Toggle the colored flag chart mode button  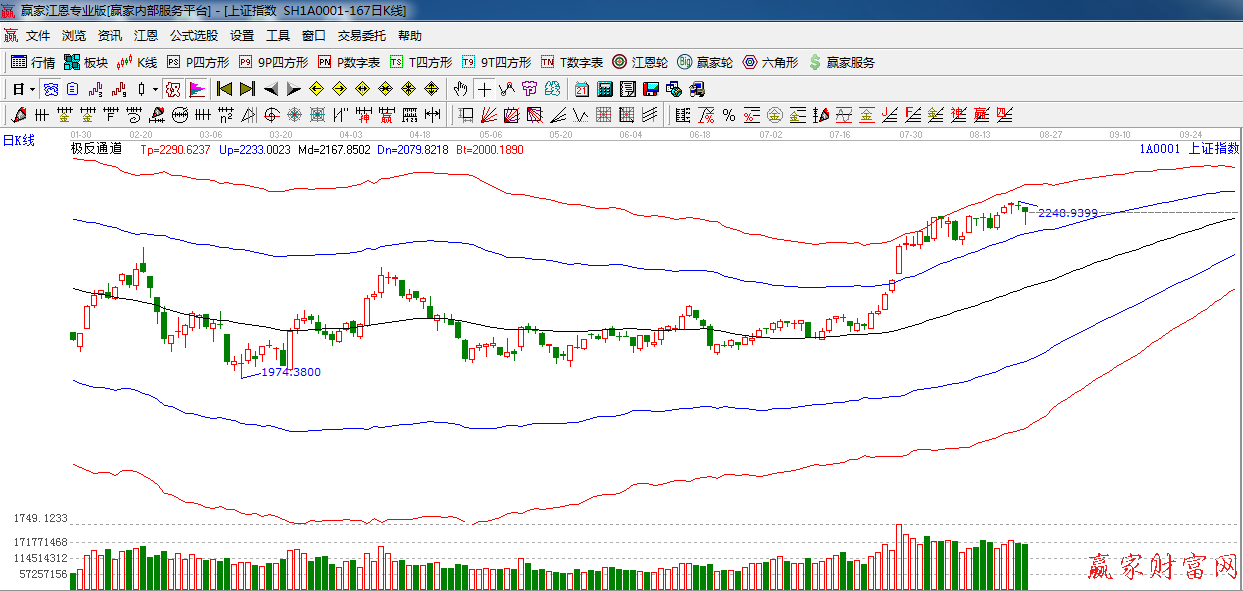pyautogui.click(x=196, y=89)
